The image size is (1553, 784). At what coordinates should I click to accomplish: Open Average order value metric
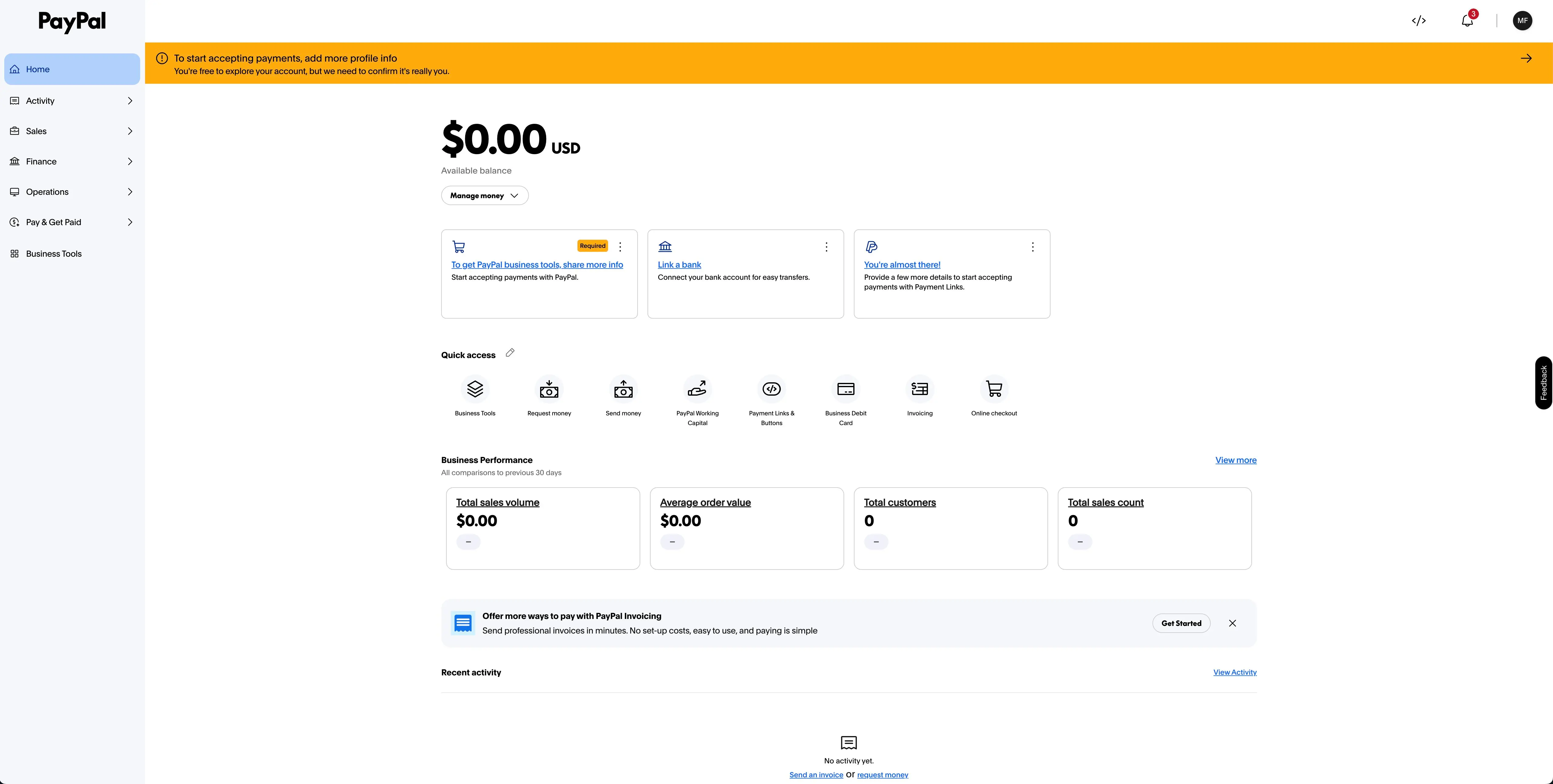coord(705,502)
